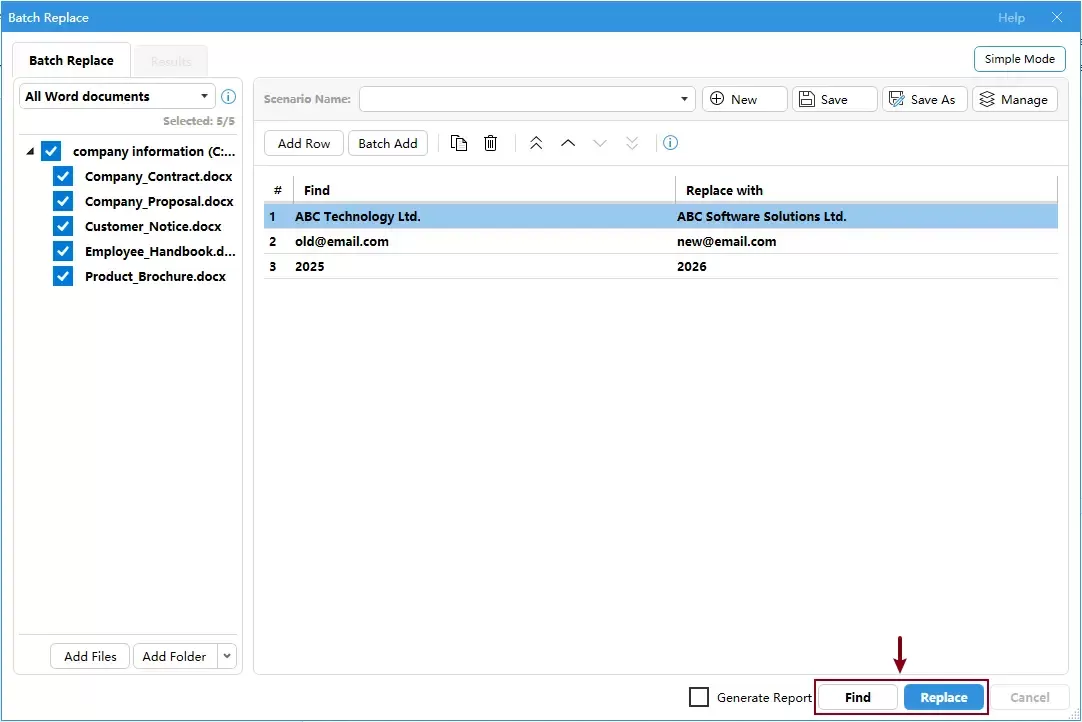Collapse company information tree node
This screenshot has height=722, width=1082.
click(x=30, y=151)
